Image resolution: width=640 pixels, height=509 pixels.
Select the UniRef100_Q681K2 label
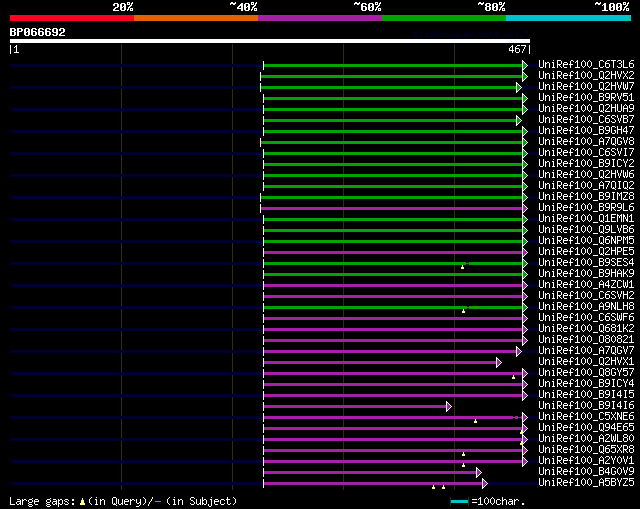coord(586,329)
